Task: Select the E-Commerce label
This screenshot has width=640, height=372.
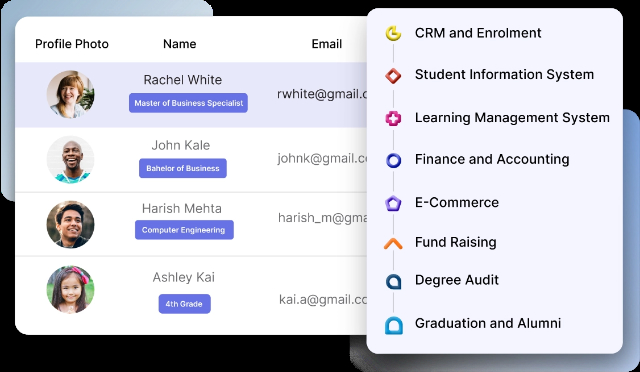Action: tap(457, 202)
